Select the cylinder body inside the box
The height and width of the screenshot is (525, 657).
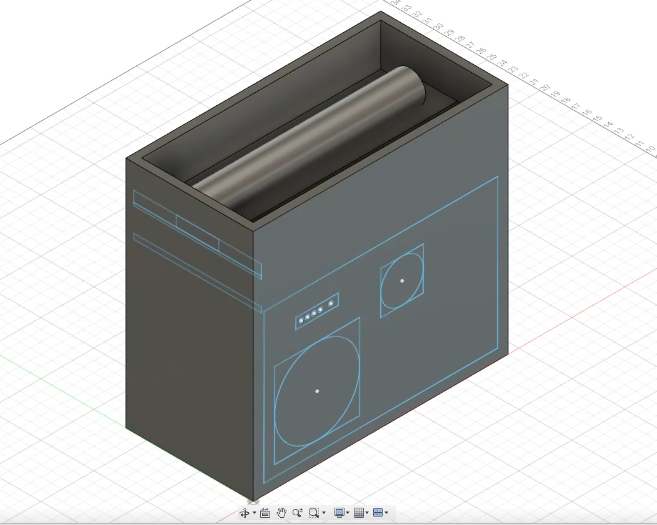point(310,138)
